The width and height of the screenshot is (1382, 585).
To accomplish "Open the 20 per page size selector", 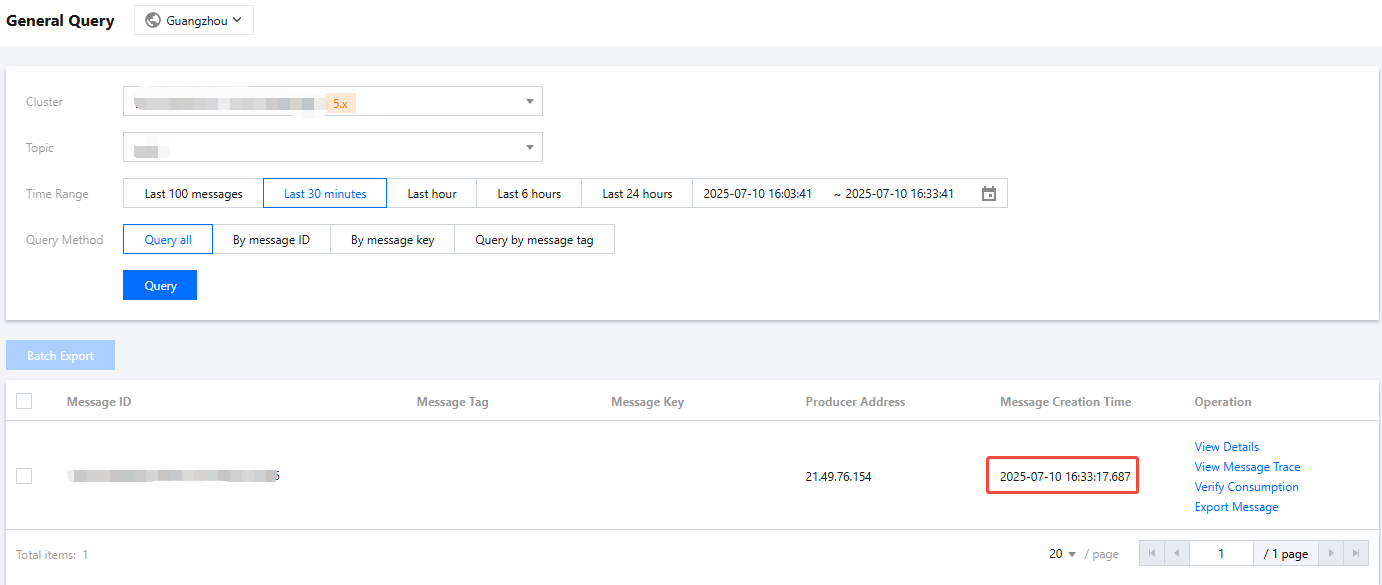I will pos(1062,553).
